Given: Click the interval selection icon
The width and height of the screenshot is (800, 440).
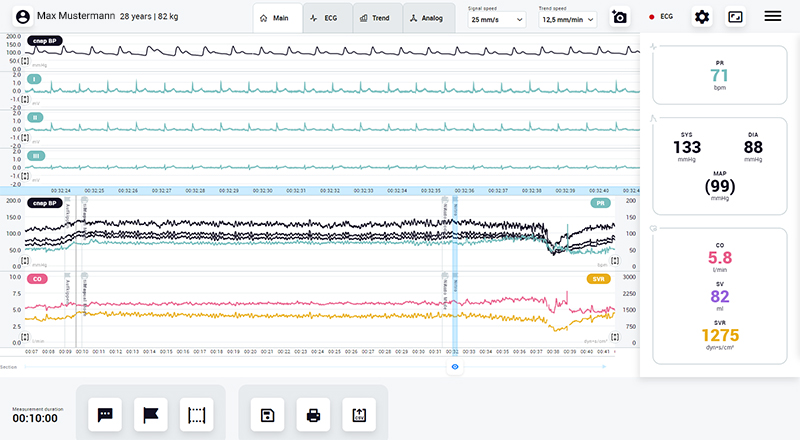Looking at the screenshot, I should (196, 414).
